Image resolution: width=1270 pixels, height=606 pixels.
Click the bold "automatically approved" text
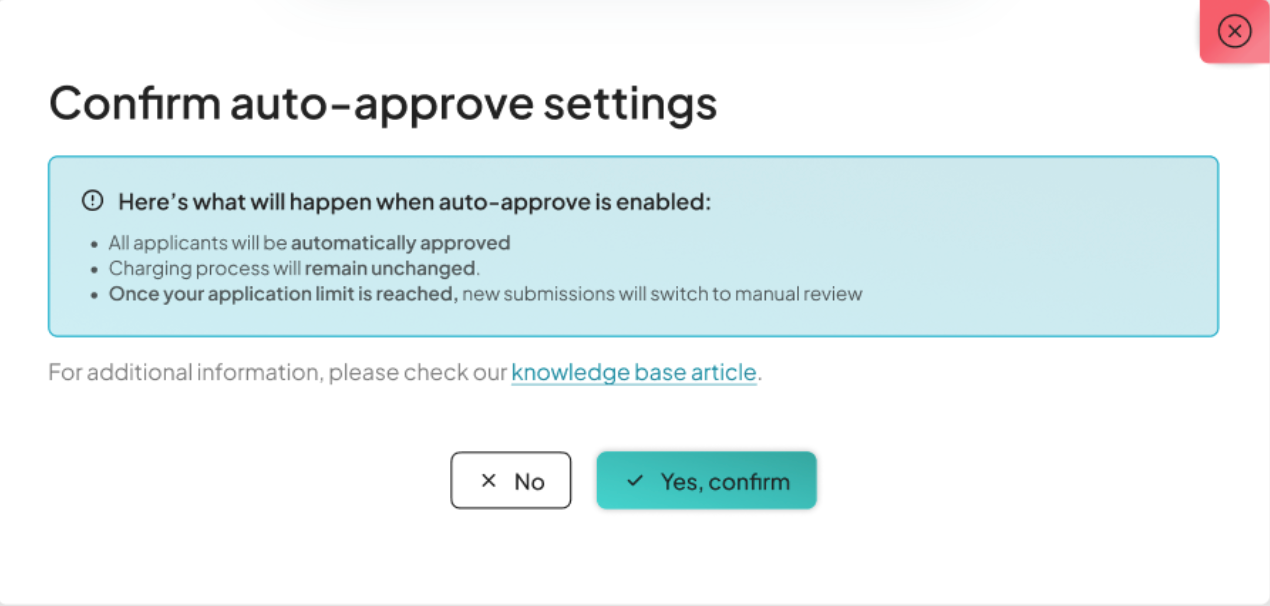point(400,243)
